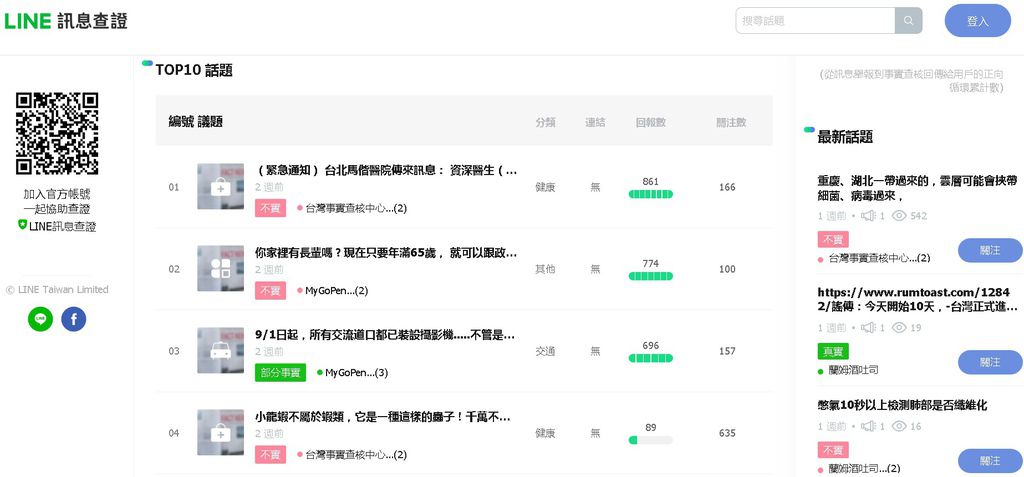The image size is (1024, 477).
Task: Click the LINE 訊息查證 logo
Action: [x=66, y=21]
